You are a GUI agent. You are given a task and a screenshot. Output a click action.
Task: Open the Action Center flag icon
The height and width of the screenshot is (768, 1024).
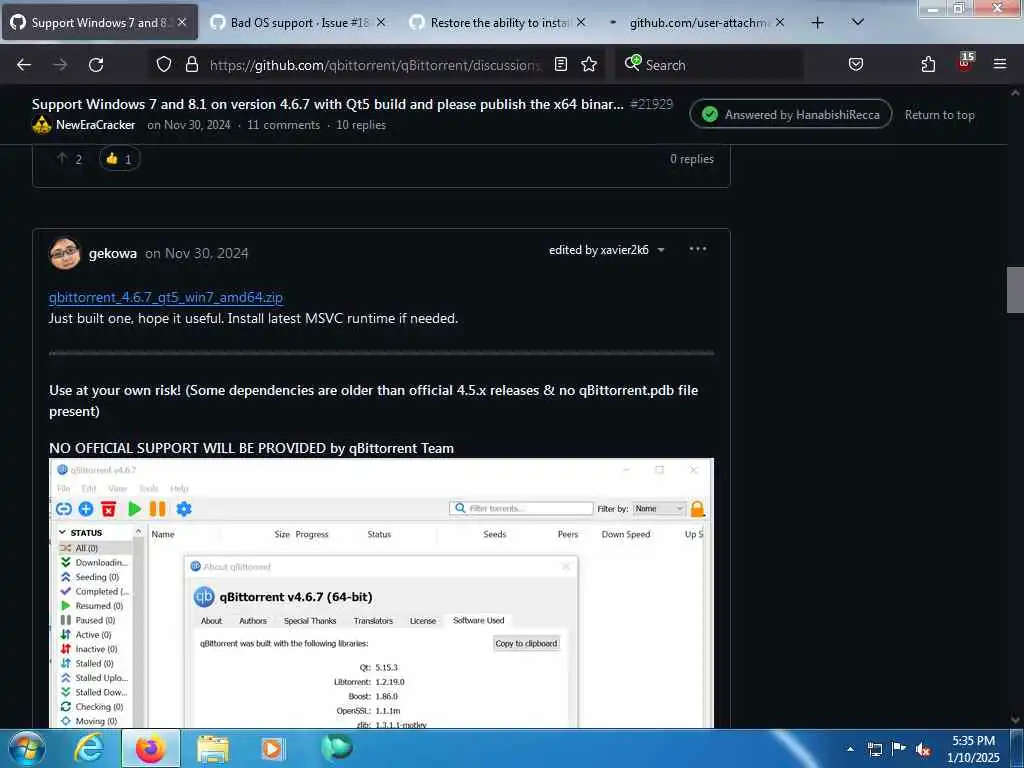[899, 748]
